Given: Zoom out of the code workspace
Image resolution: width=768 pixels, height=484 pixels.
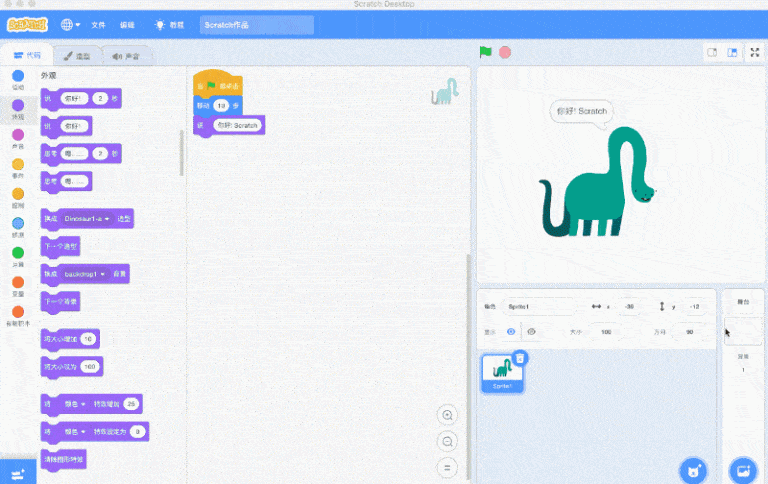Looking at the screenshot, I should (448, 441).
